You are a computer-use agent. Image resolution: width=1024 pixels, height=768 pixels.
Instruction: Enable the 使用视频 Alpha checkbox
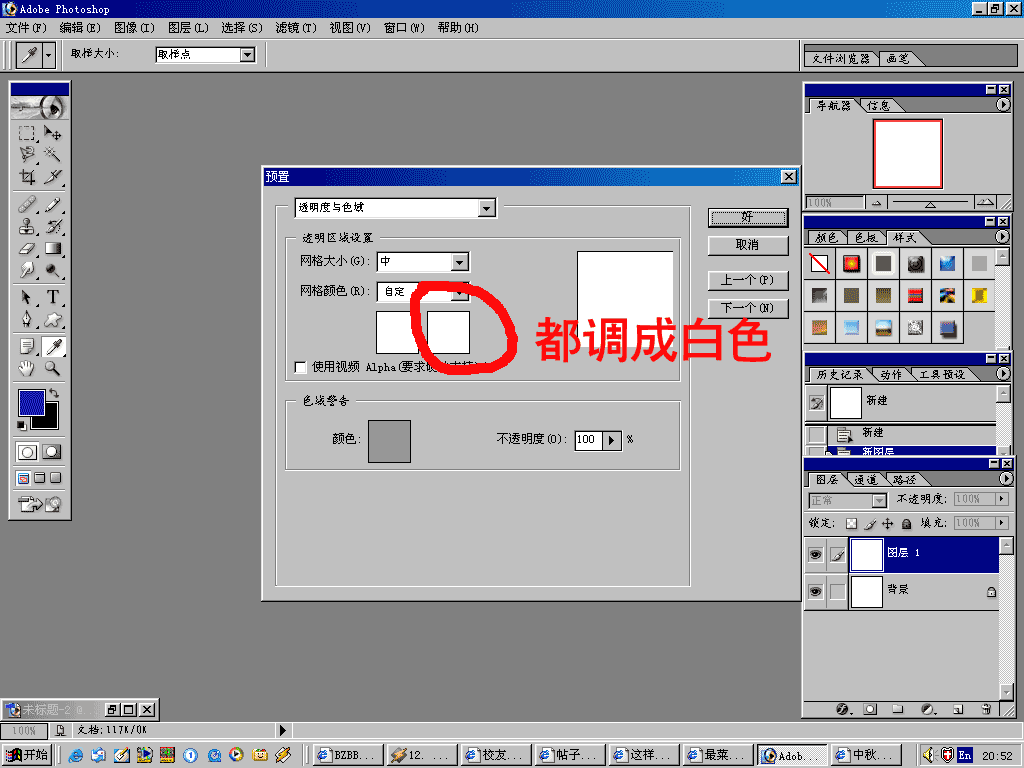tap(300, 367)
